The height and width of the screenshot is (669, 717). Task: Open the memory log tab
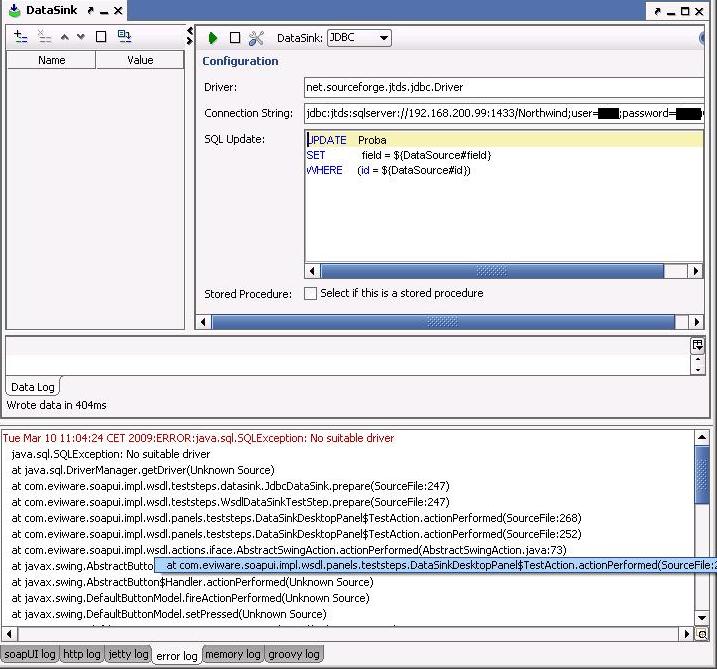pyautogui.click(x=232, y=654)
